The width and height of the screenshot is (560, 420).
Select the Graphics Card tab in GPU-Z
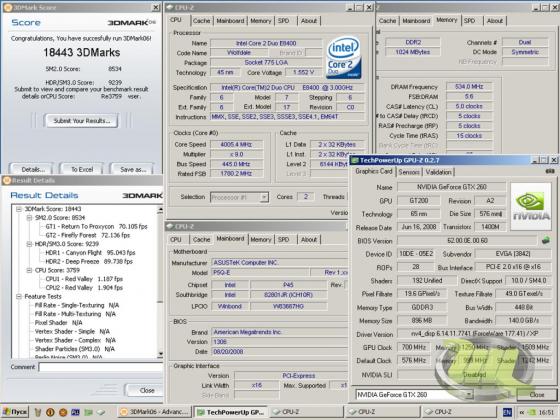[x=374, y=171]
